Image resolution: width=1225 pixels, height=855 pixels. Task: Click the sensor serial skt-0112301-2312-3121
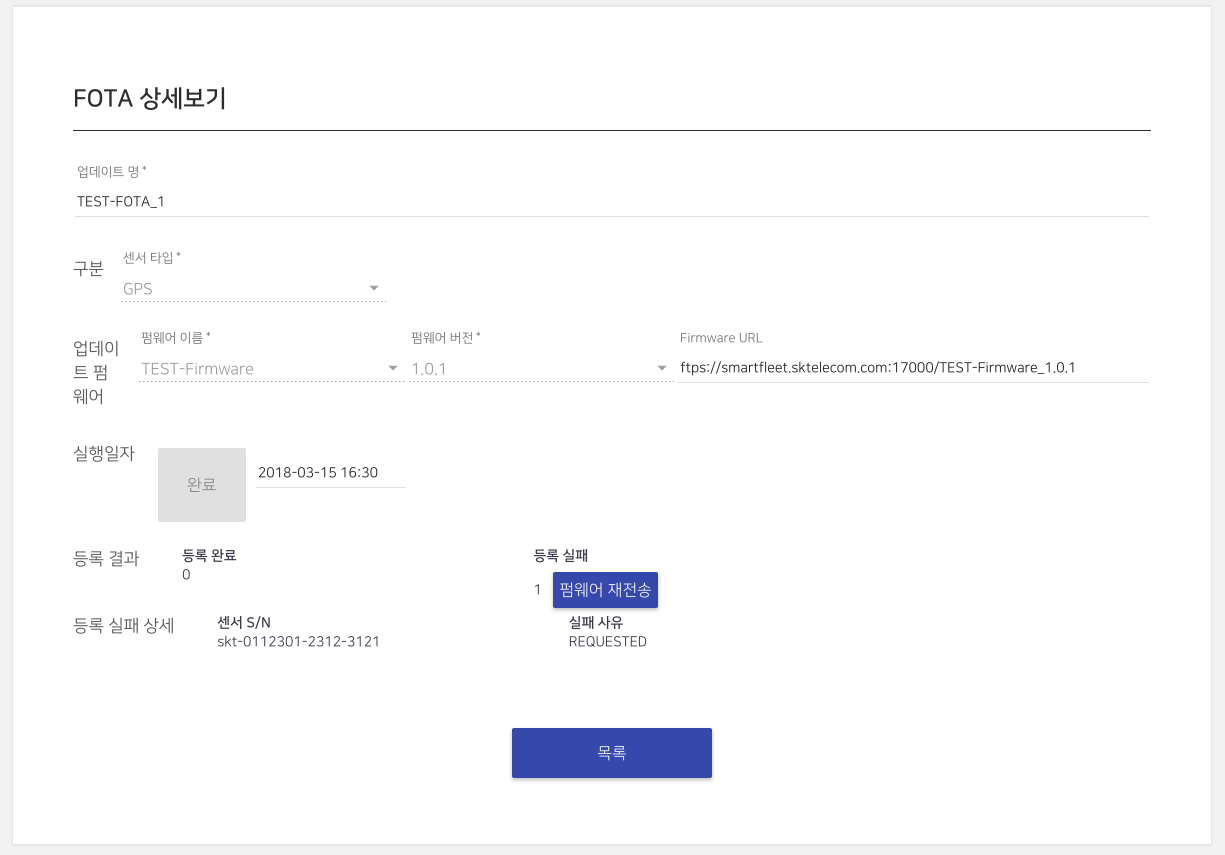pyautogui.click(x=298, y=642)
